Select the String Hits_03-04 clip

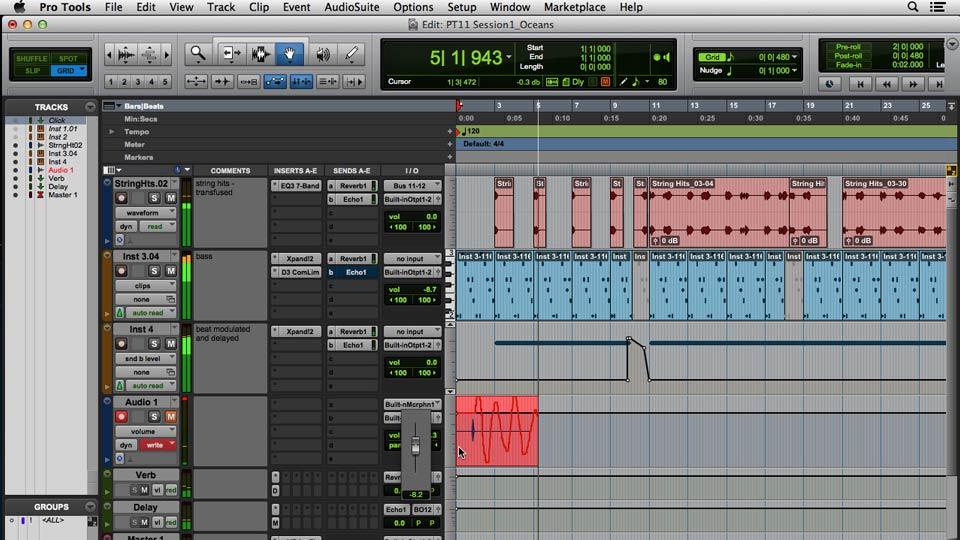click(719, 212)
